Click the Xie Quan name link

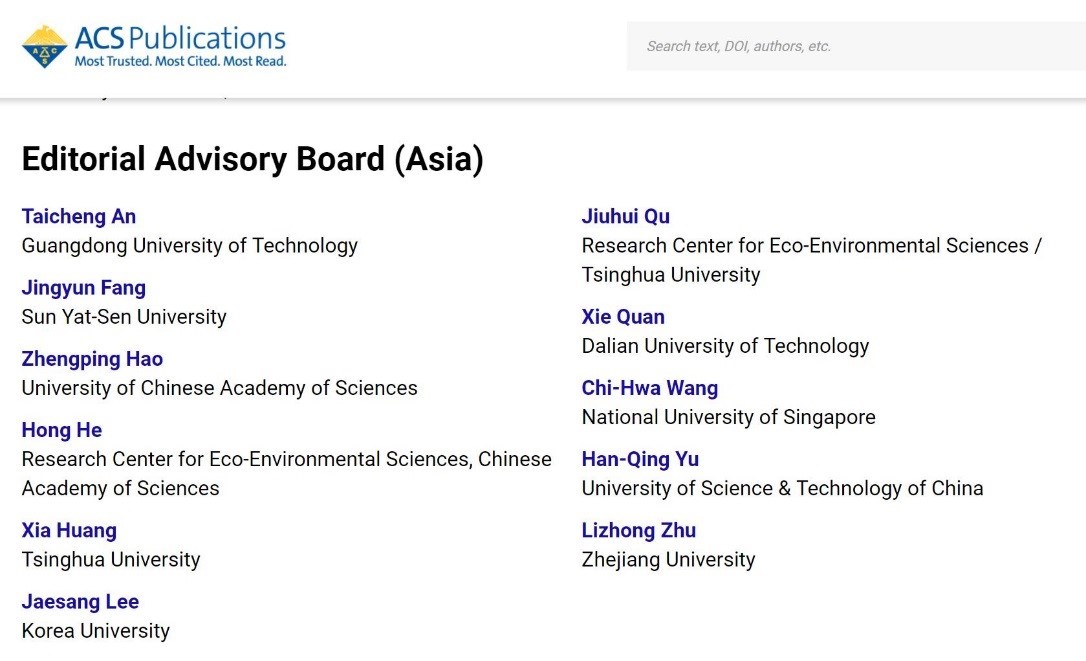pos(623,317)
